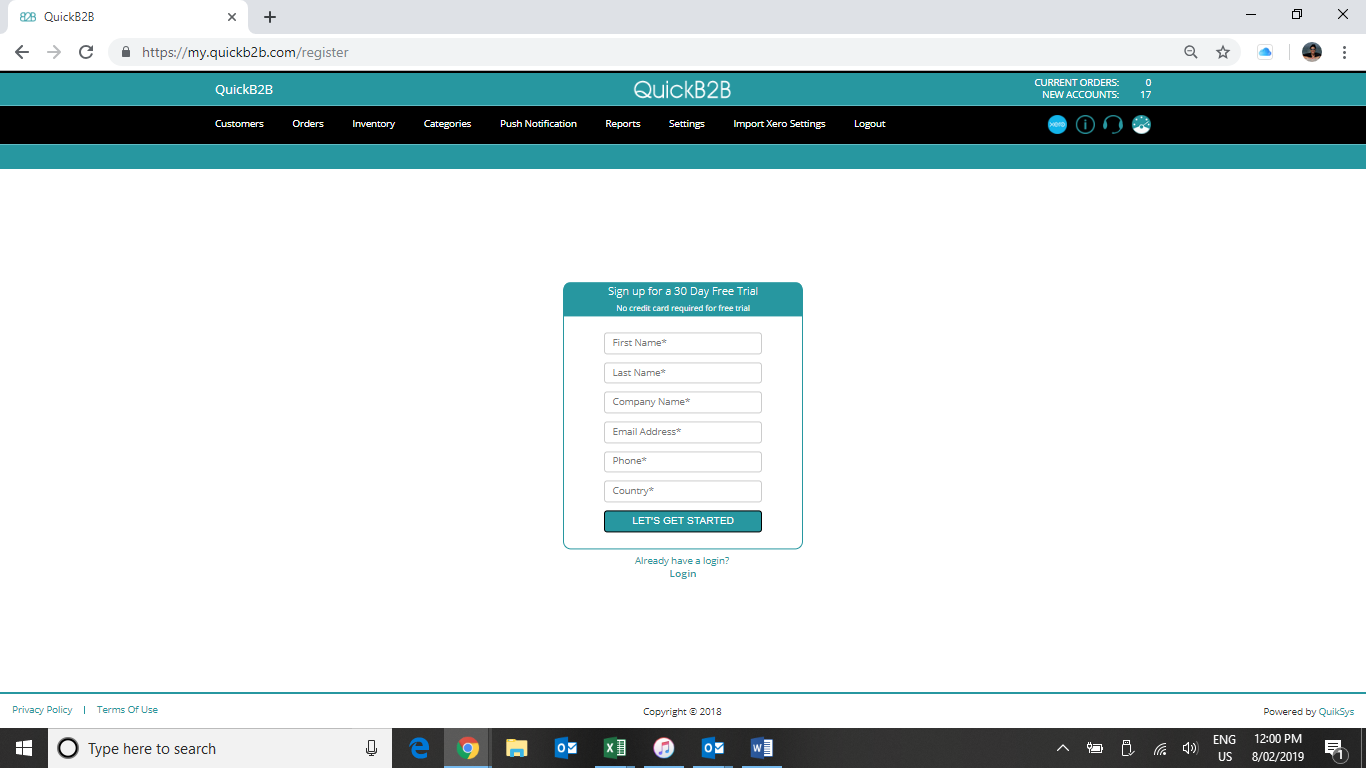
Task: Click the First Name field
Action: (x=683, y=343)
